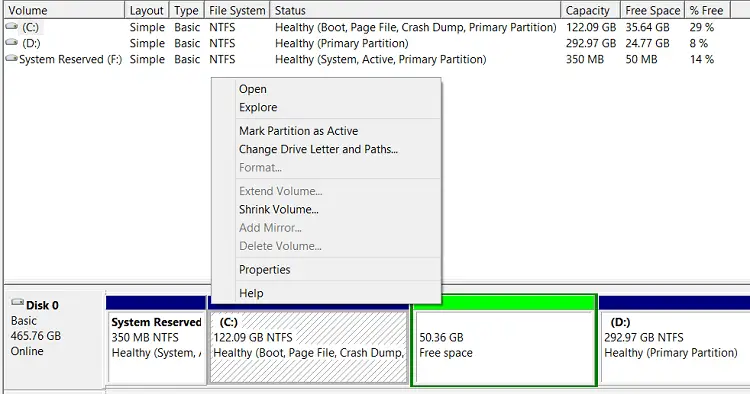Screen dimensions: 750x394
Task: Choose Change Drive Letter and Paths
Action: (319, 149)
